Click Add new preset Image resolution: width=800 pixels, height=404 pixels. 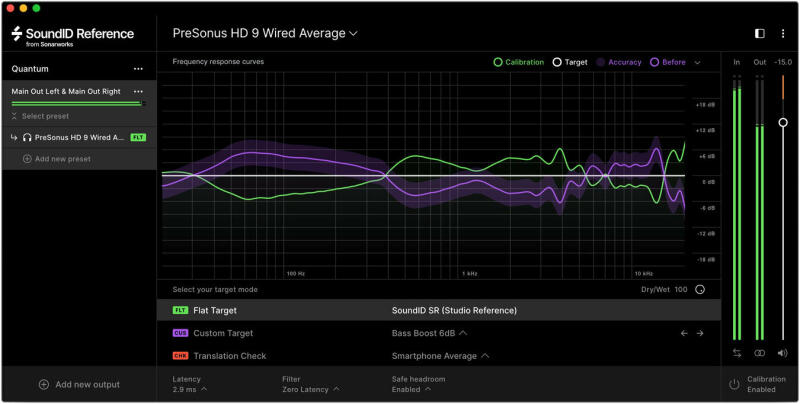point(57,159)
